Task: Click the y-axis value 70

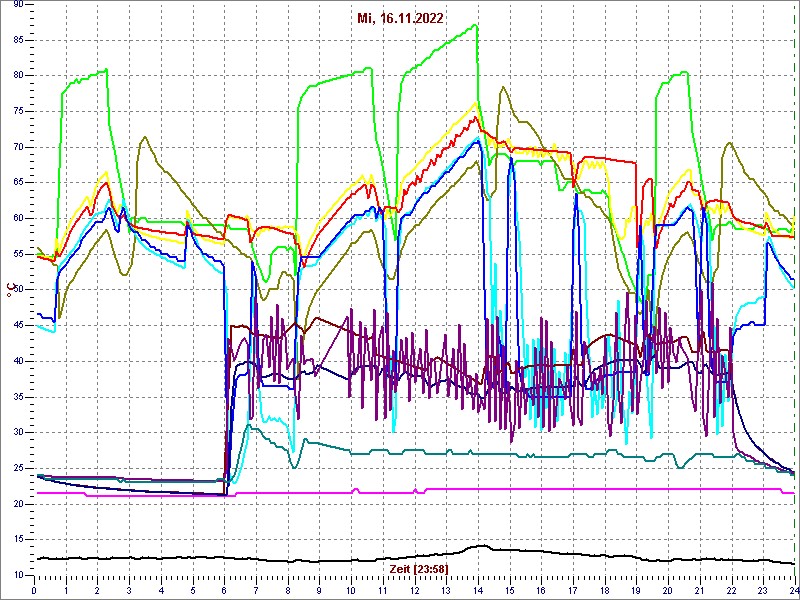Action: tap(17, 147)
